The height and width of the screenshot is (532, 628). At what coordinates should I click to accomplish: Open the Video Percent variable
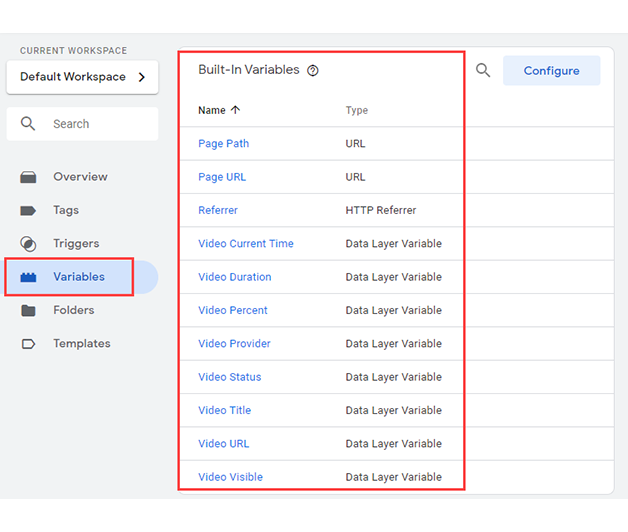[233, 310]
